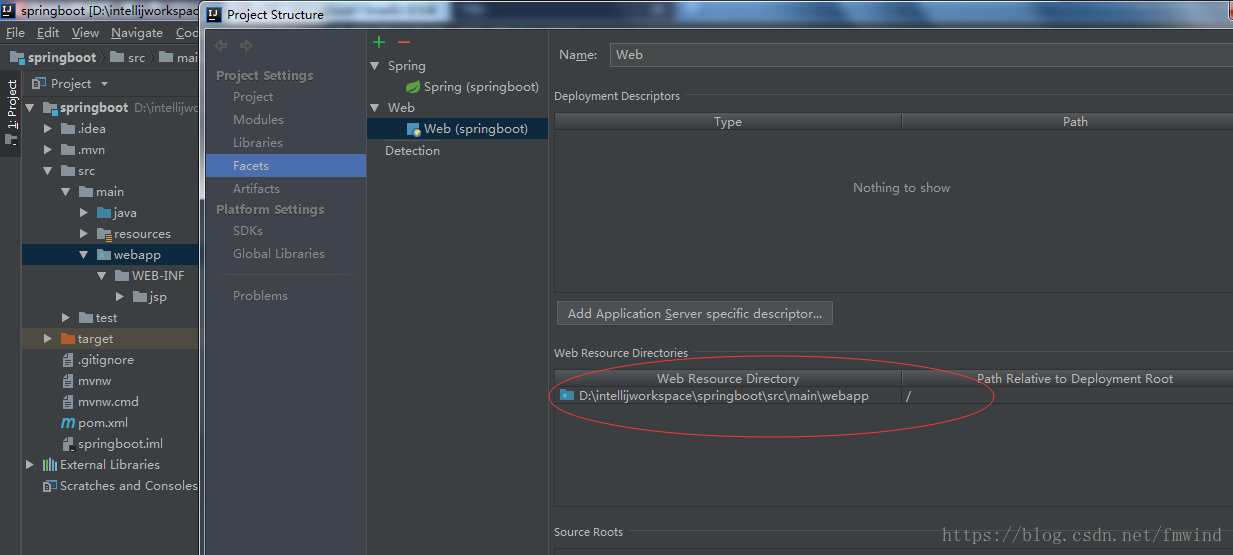This screenshot has height=555, width=1233.
Task: Click the .idea folder icon
Action: 68,129
